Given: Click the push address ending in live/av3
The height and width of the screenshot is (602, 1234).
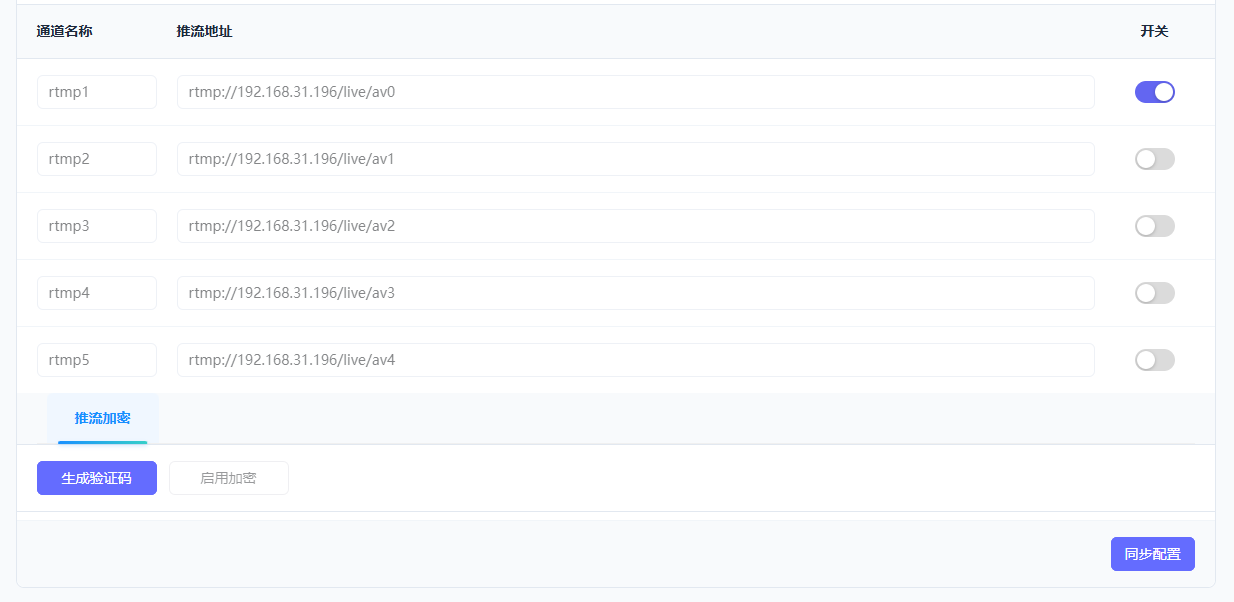Looking at the screenshot, I should pos(636,293).
